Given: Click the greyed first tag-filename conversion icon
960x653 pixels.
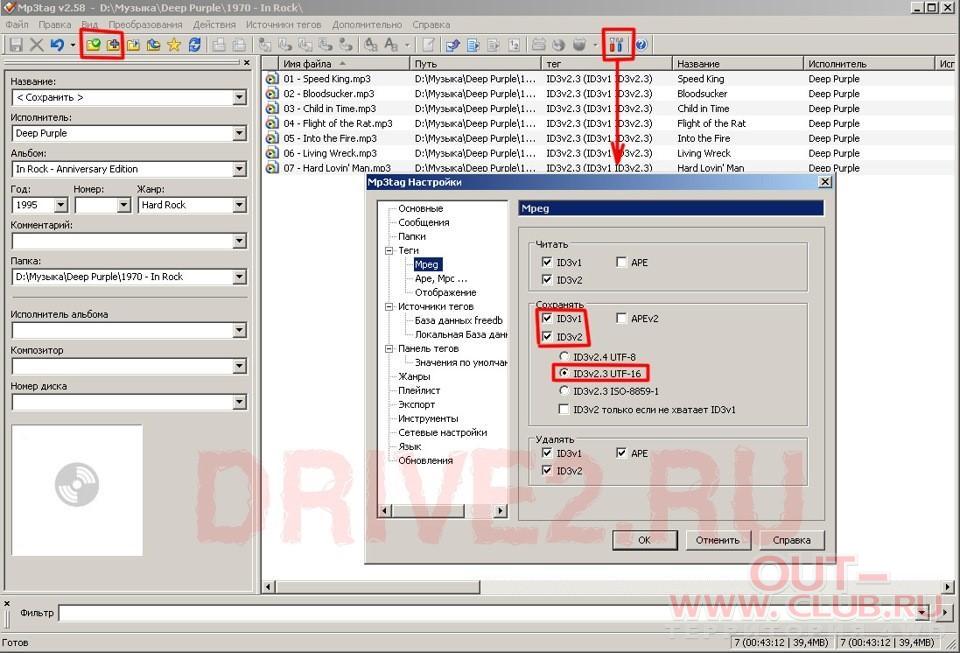Looking at the screenshot, I should pos(264,45).
